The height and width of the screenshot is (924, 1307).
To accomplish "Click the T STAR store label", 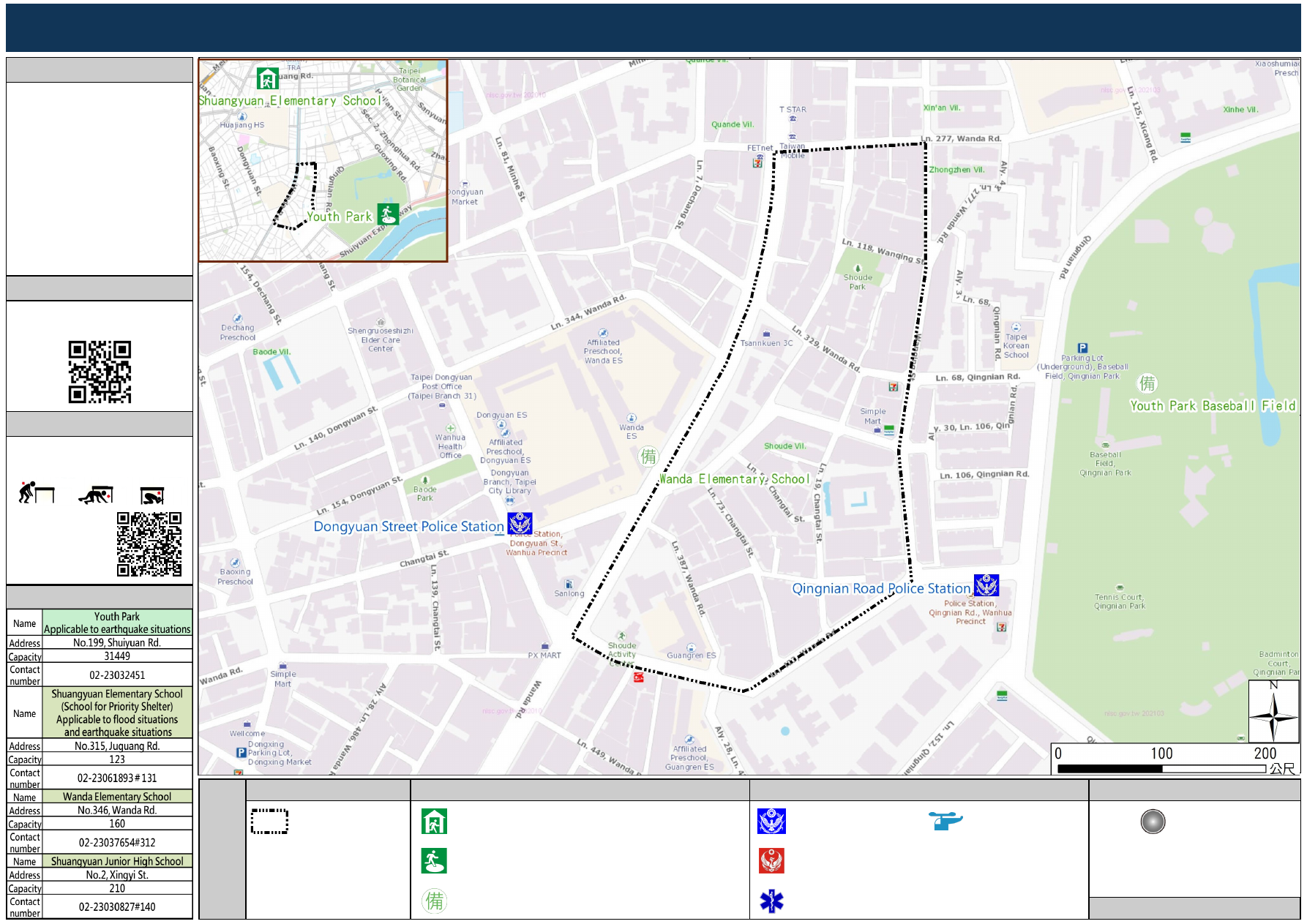I will tap(793, 109).
